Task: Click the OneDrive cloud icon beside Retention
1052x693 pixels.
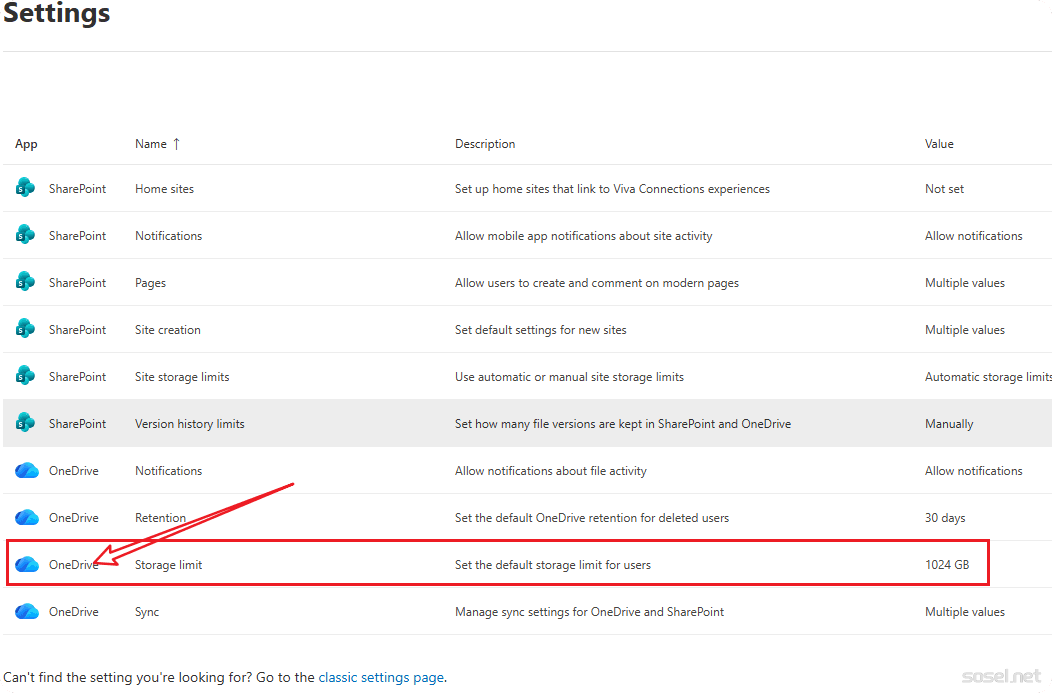Action: tap(26, 518)
